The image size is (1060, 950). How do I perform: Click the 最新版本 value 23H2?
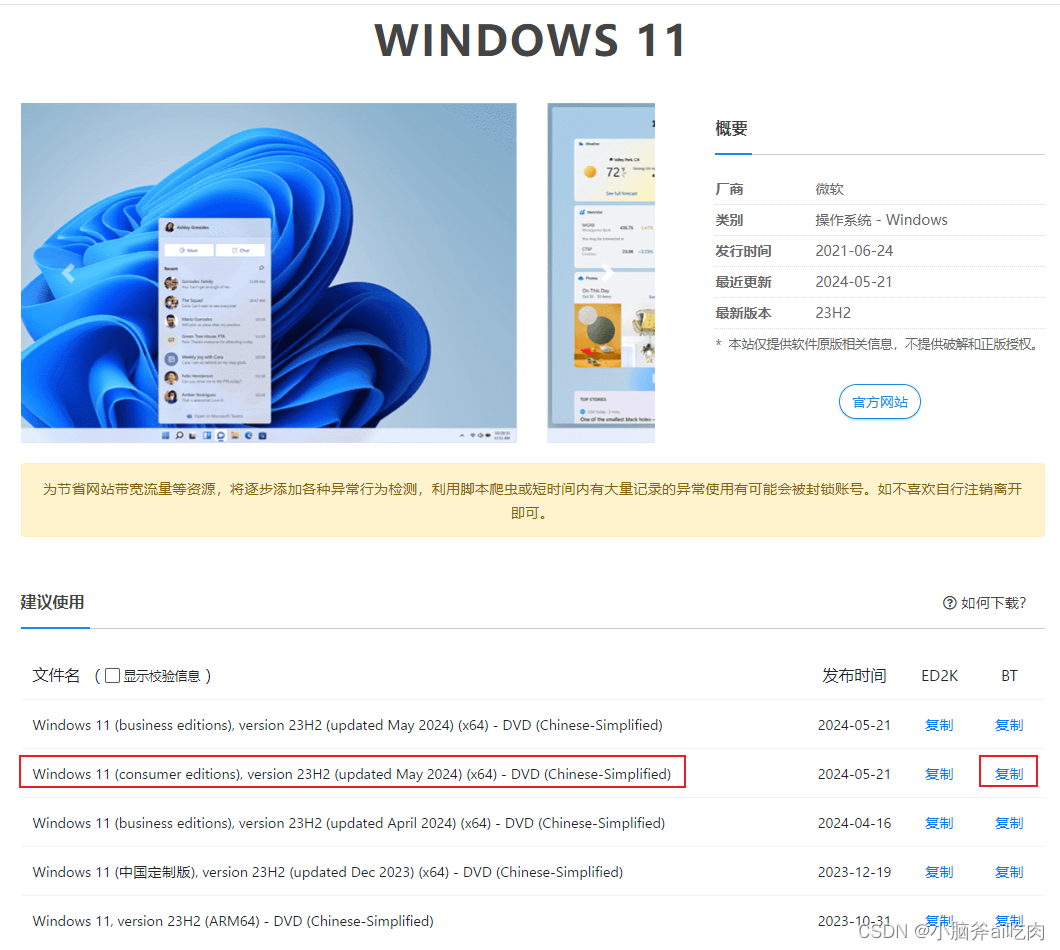point(833,313)
